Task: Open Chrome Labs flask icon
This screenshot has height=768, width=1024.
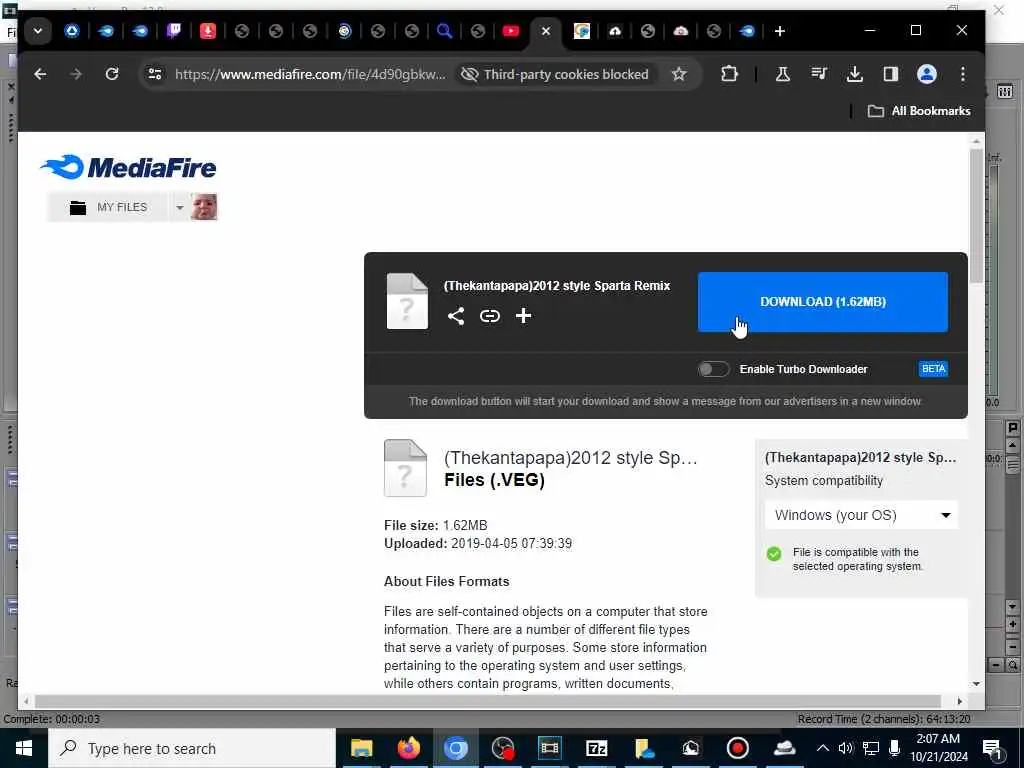Action: [x=782, y=74]
